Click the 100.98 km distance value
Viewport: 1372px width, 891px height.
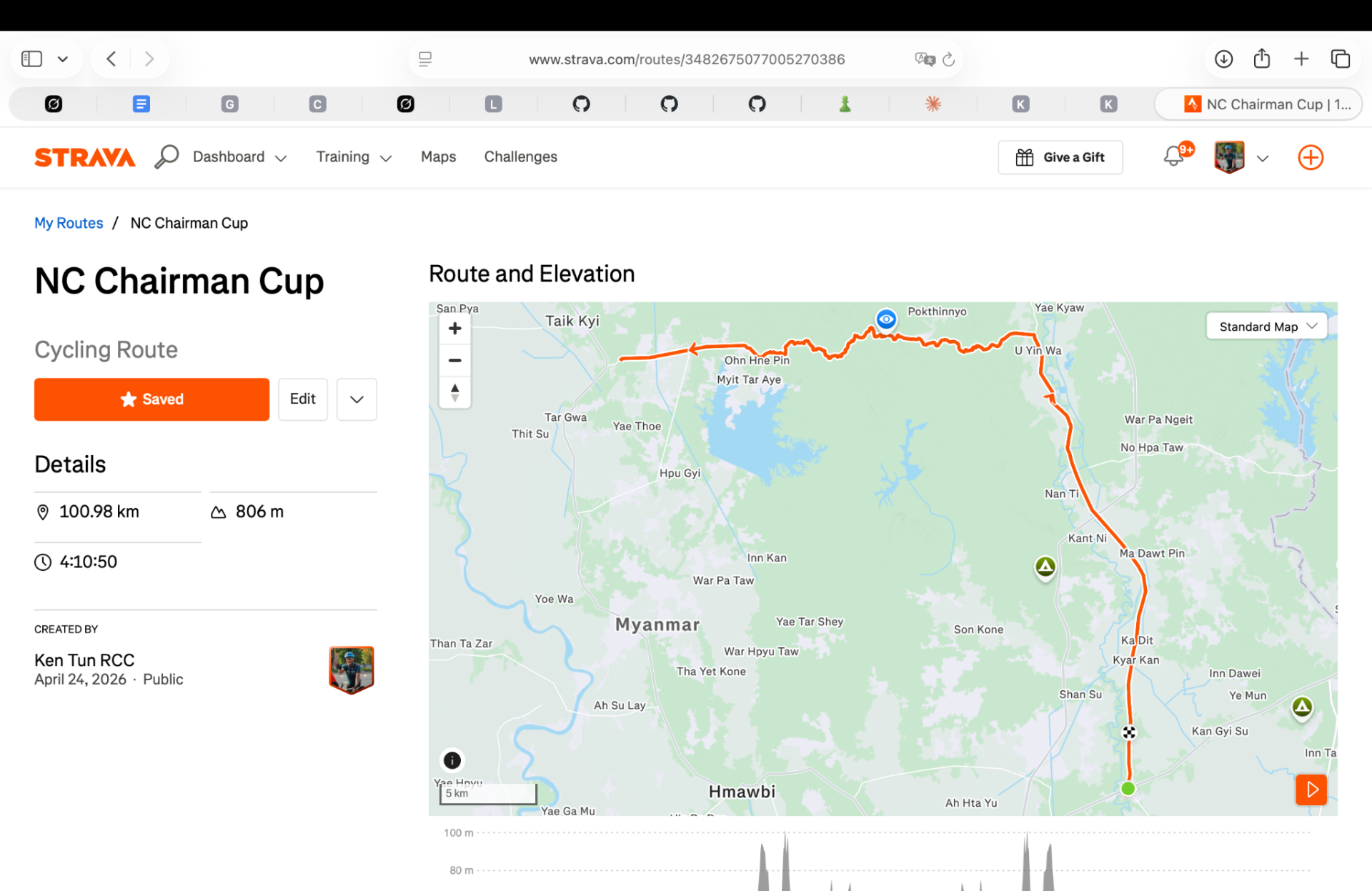[99, 512]
